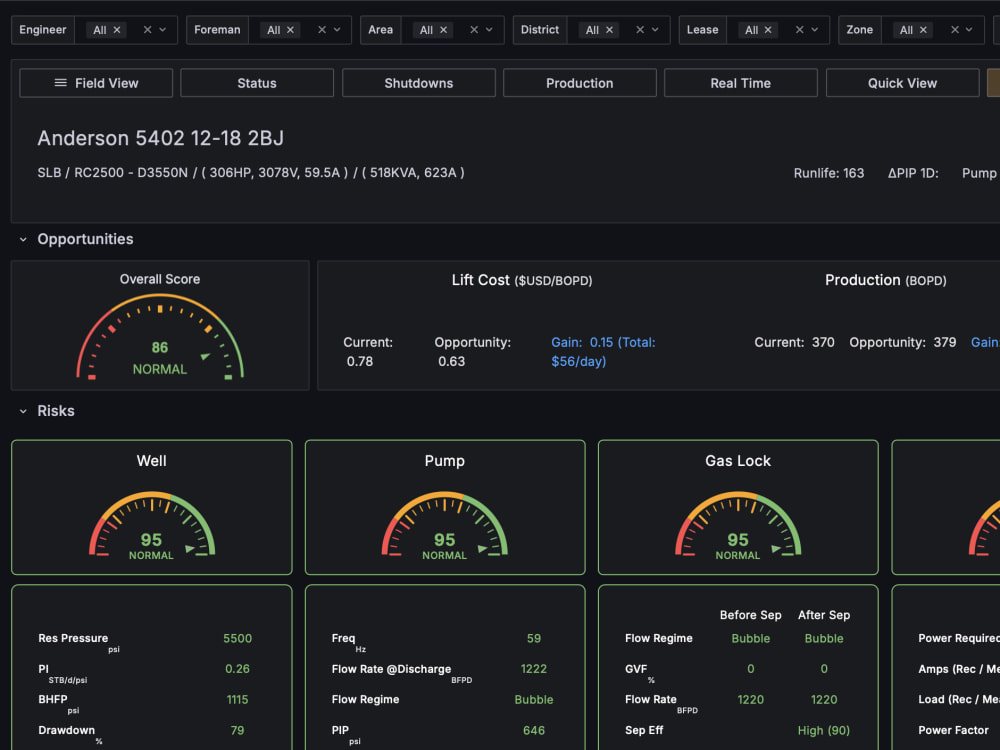Click the PI value 0.26
Screen dimensions: 1000x750
[x=237, y=669]
